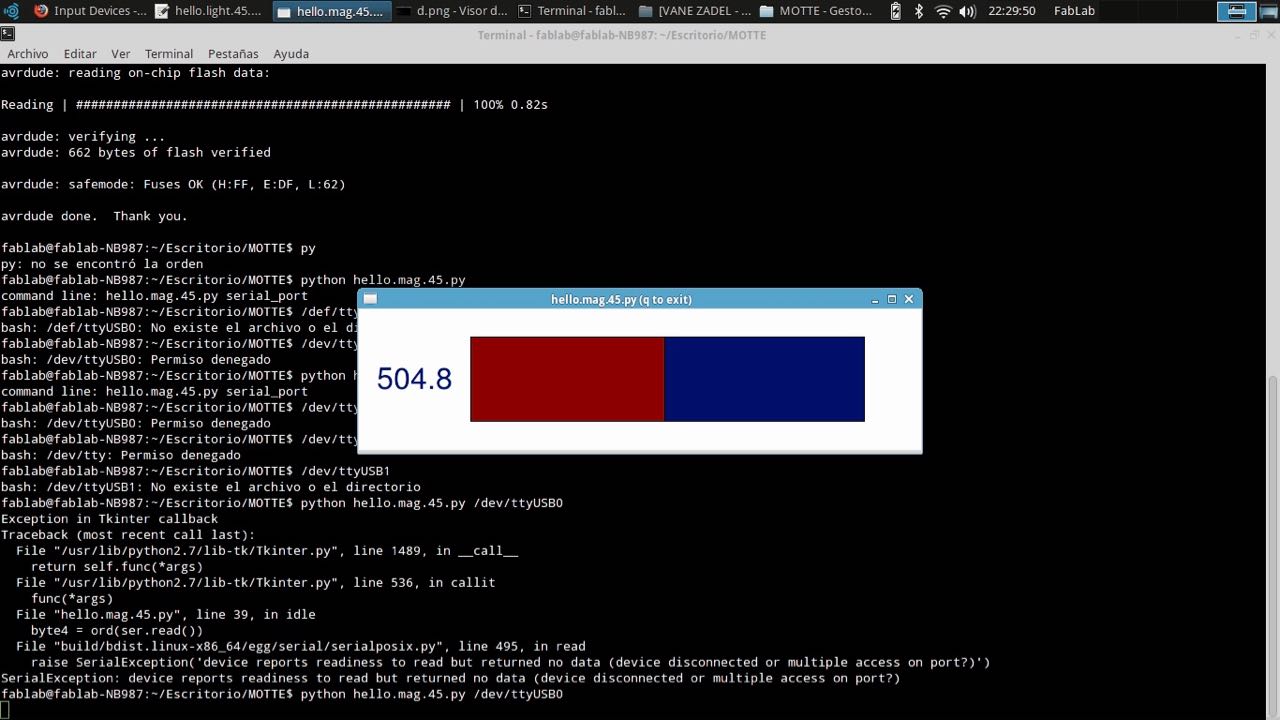Screen dimensions: 1280x720
Task: Open the Terminal window menu icon
Action: (8, 34)
